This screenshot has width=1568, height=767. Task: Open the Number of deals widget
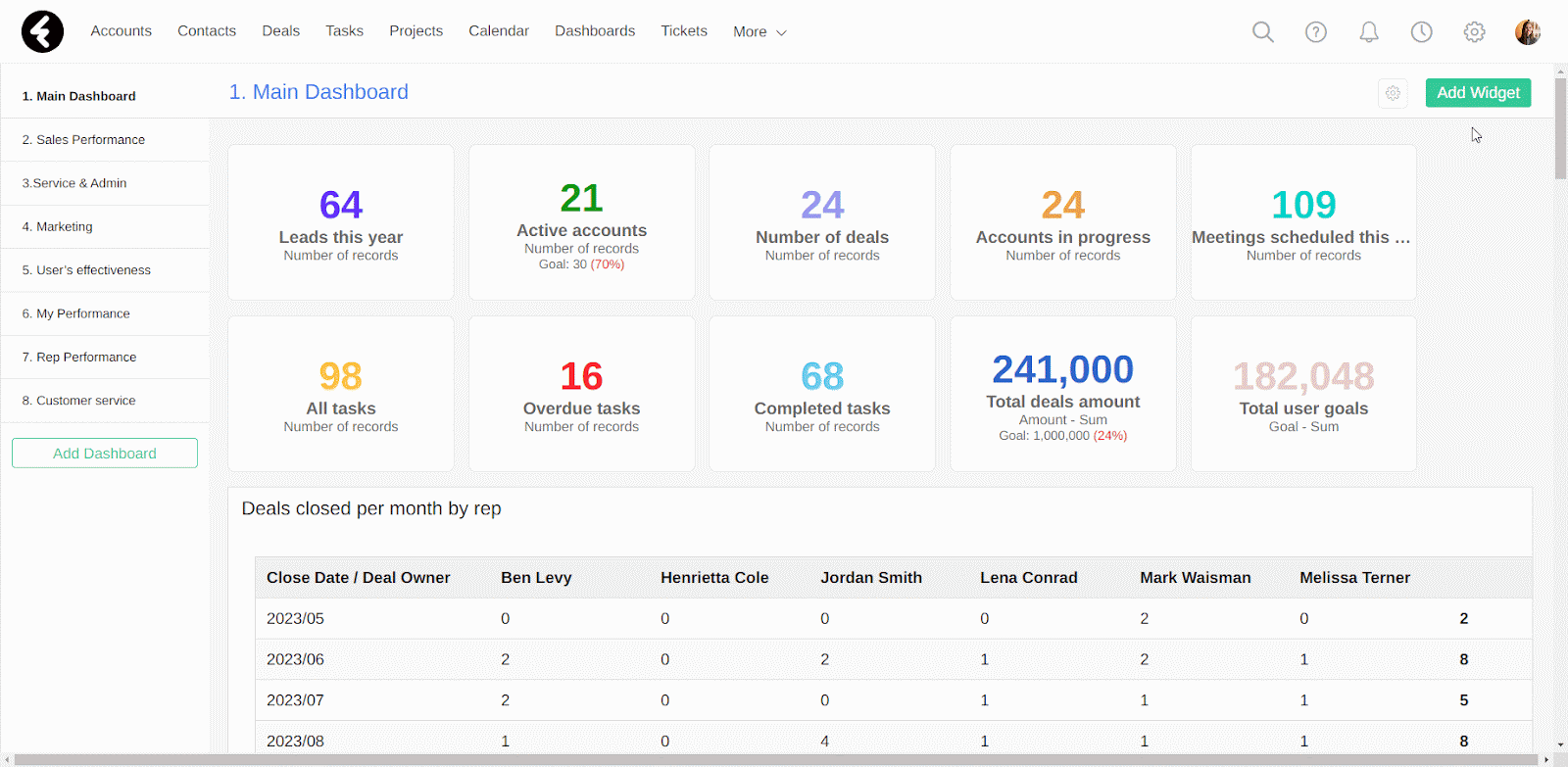(x=822, y=222)
